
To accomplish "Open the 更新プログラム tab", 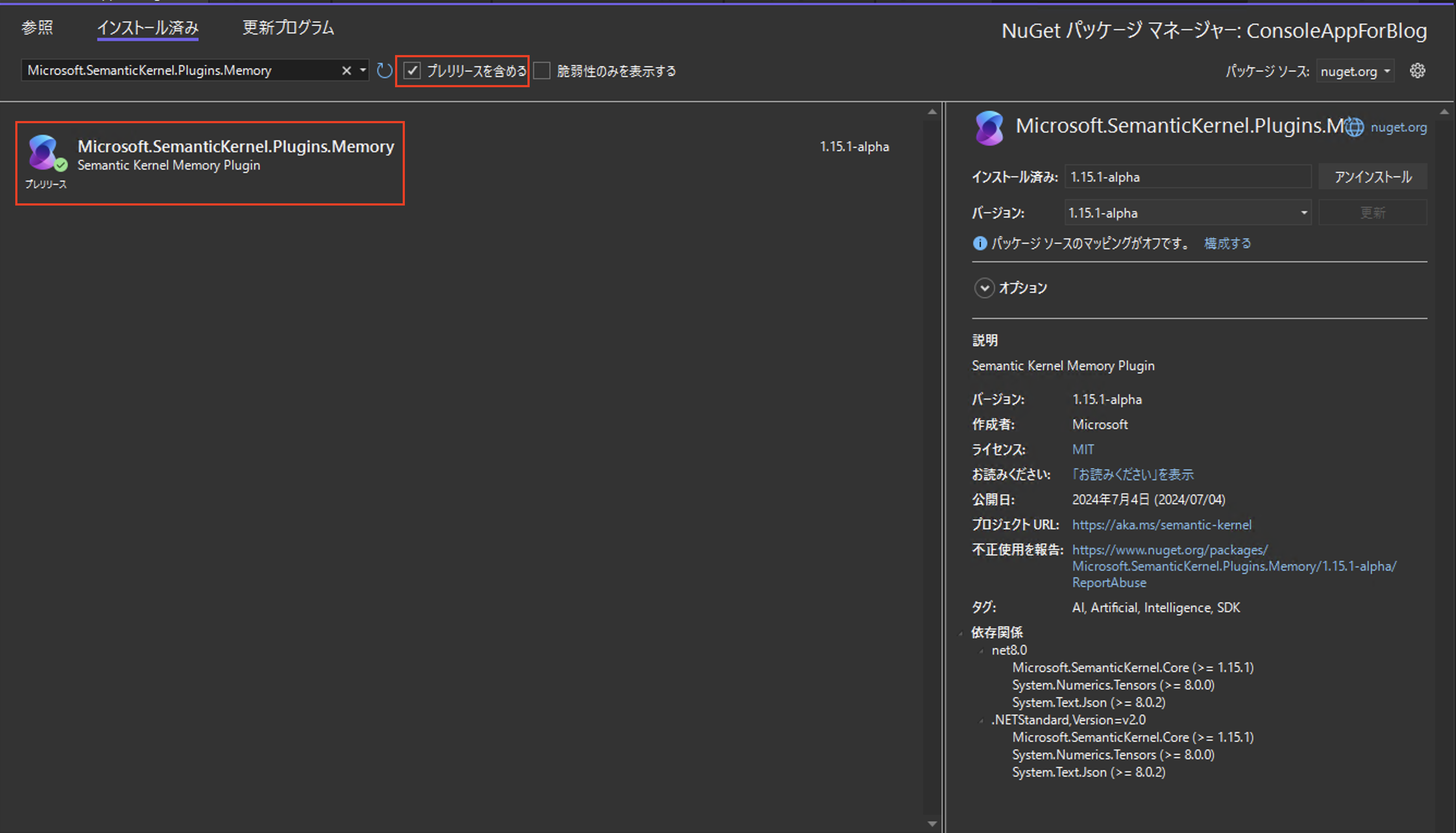I will [x=288, y=27].
